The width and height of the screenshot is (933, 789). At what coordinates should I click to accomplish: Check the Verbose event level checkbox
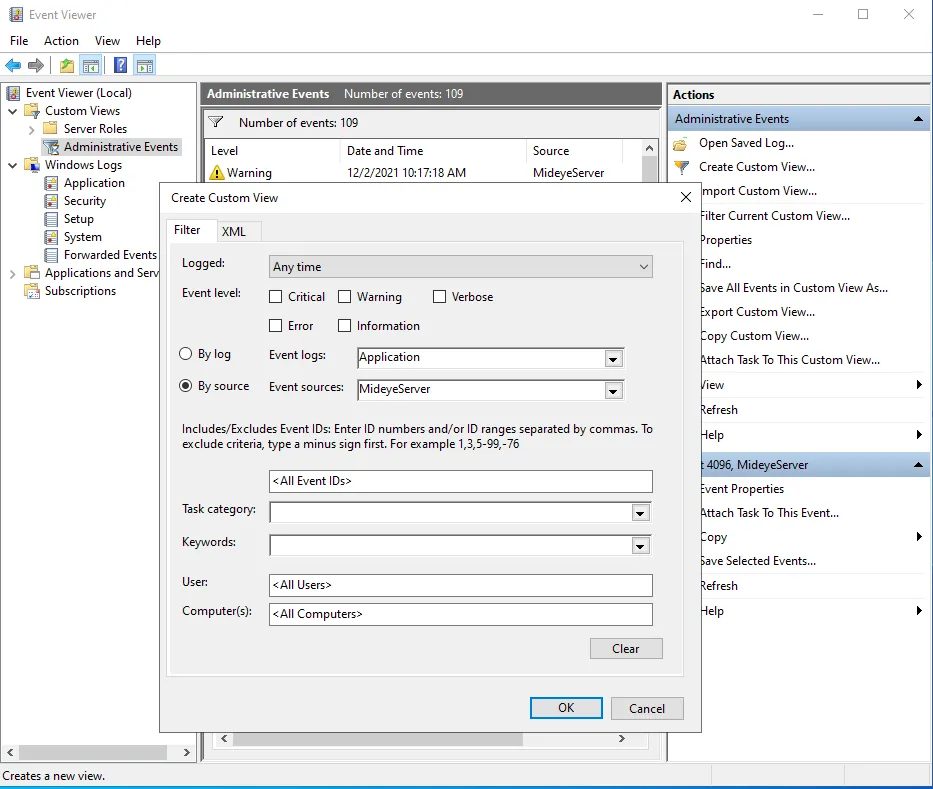coord(439,296)
